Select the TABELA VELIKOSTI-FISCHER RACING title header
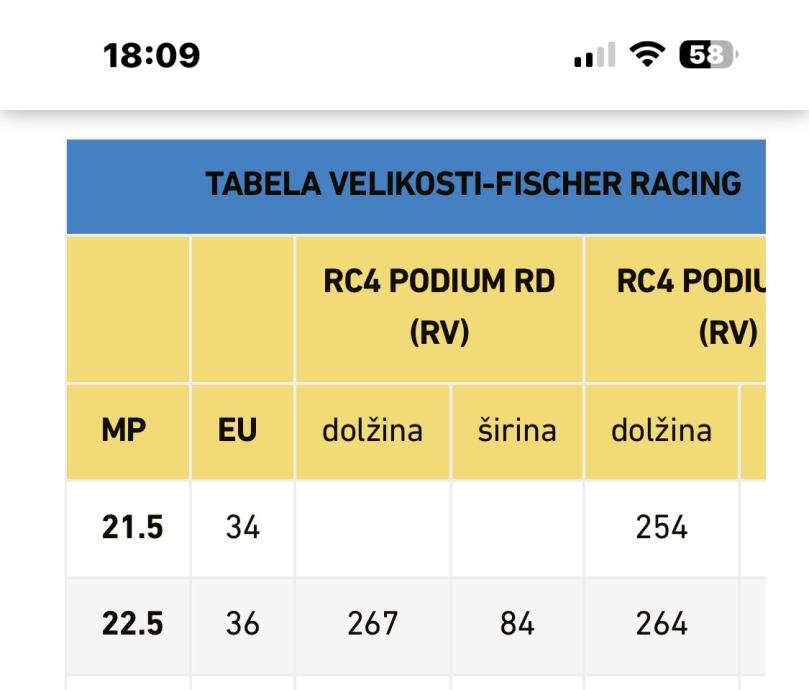 point(473,184)
